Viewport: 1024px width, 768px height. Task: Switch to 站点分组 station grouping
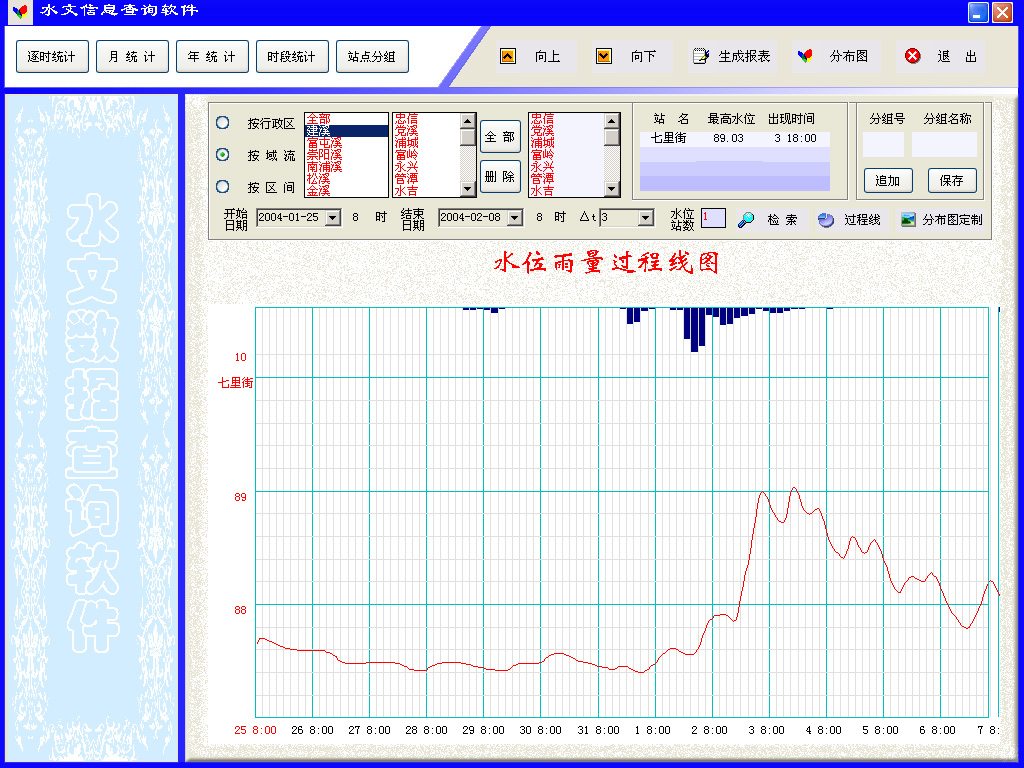pyautogui.click(x=372, y=57)
